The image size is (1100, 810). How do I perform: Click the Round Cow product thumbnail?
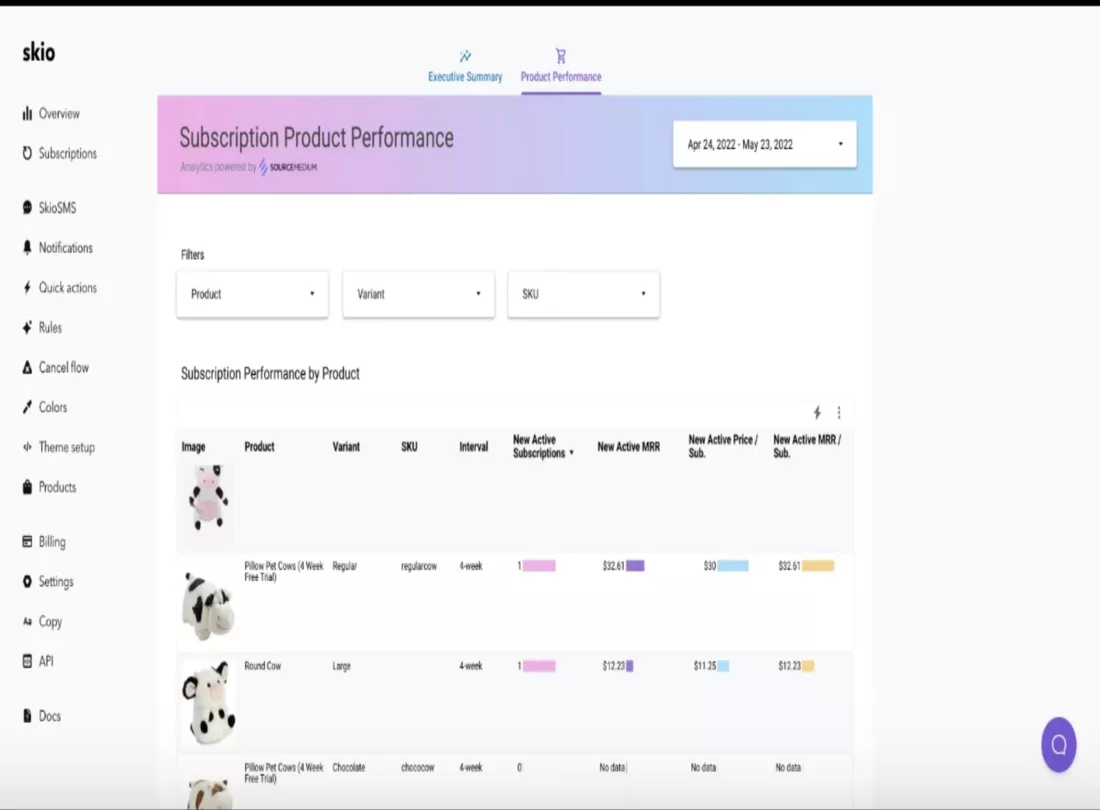click(x=208, y=702)
